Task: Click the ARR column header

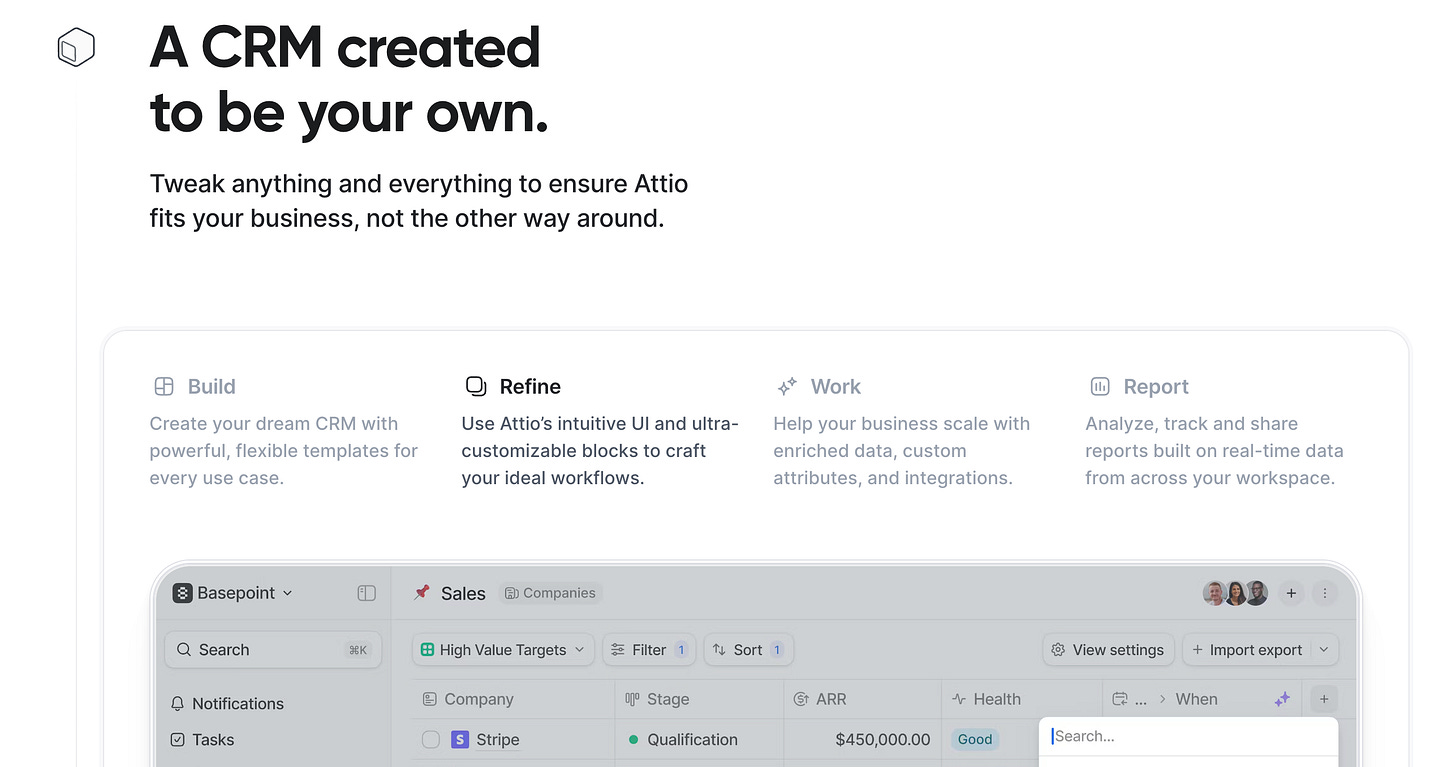Action: [863, 700]
